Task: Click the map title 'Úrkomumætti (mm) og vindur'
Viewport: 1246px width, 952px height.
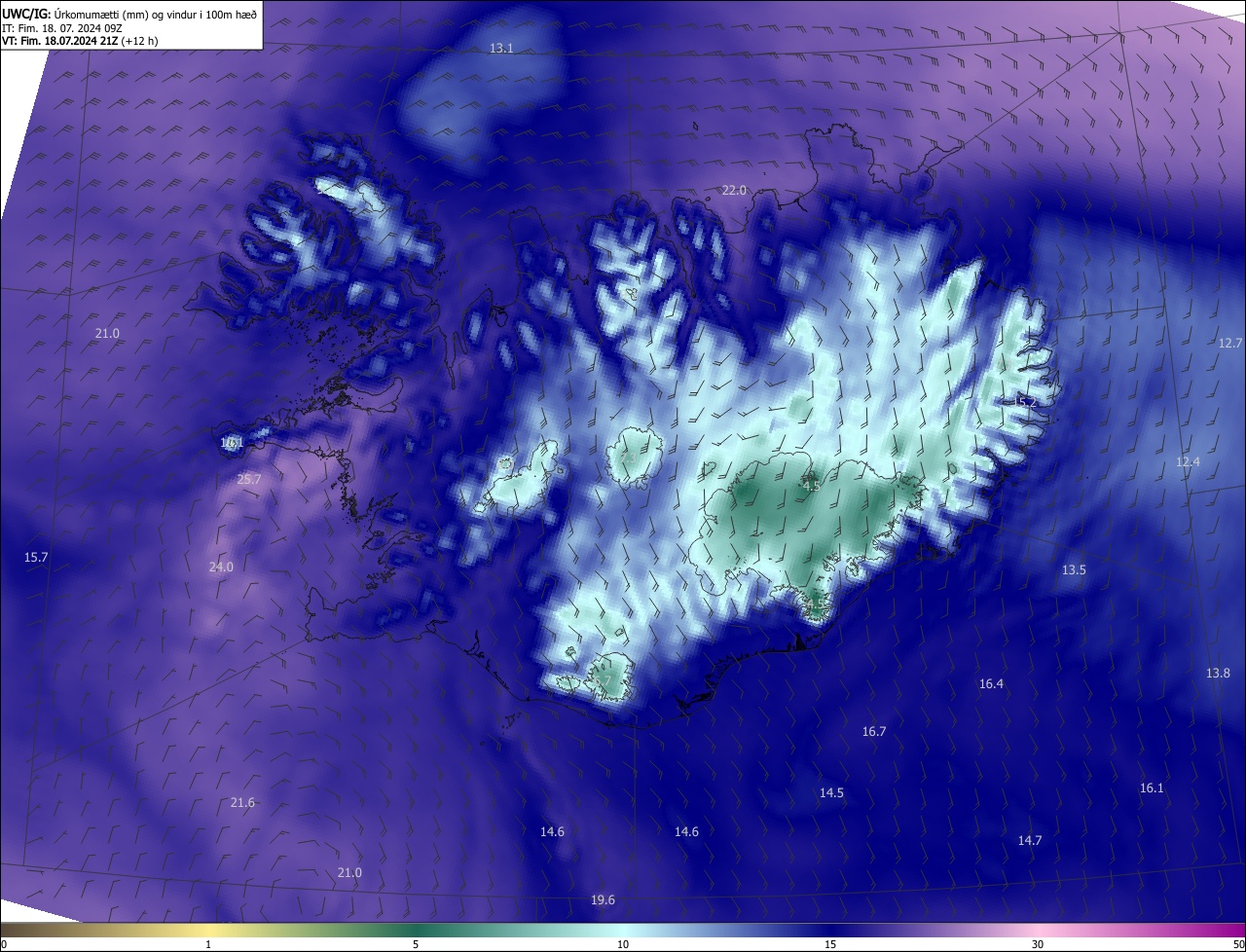Action: [x=125, y=14]
